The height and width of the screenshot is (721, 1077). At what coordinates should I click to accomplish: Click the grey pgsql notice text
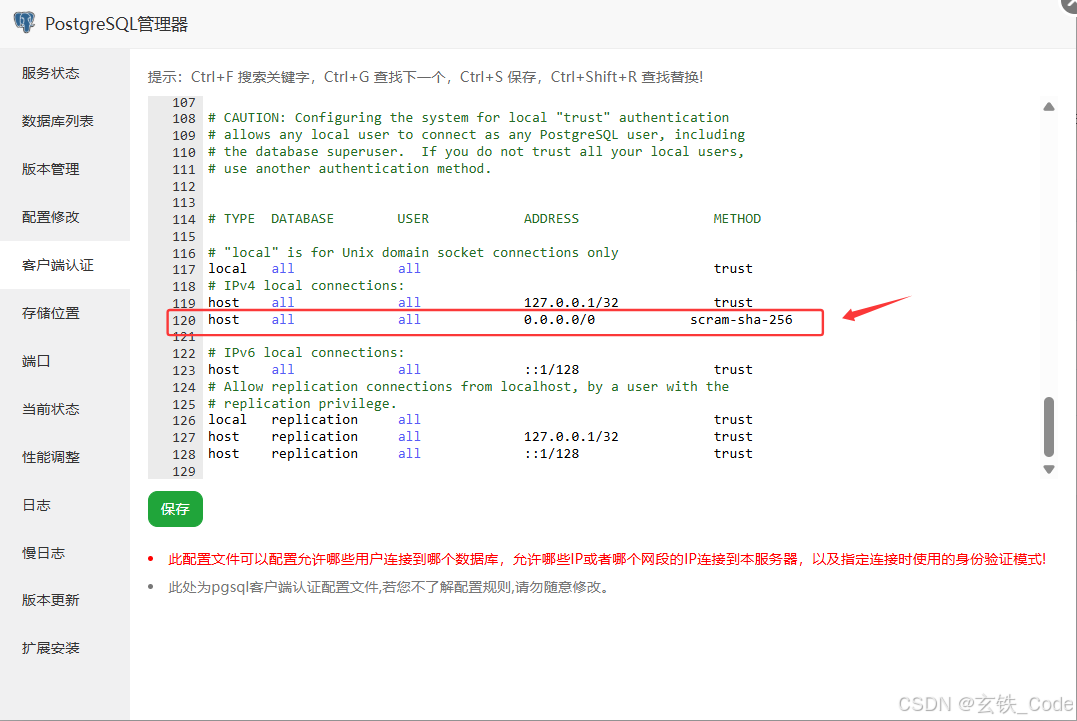(389, 587)
